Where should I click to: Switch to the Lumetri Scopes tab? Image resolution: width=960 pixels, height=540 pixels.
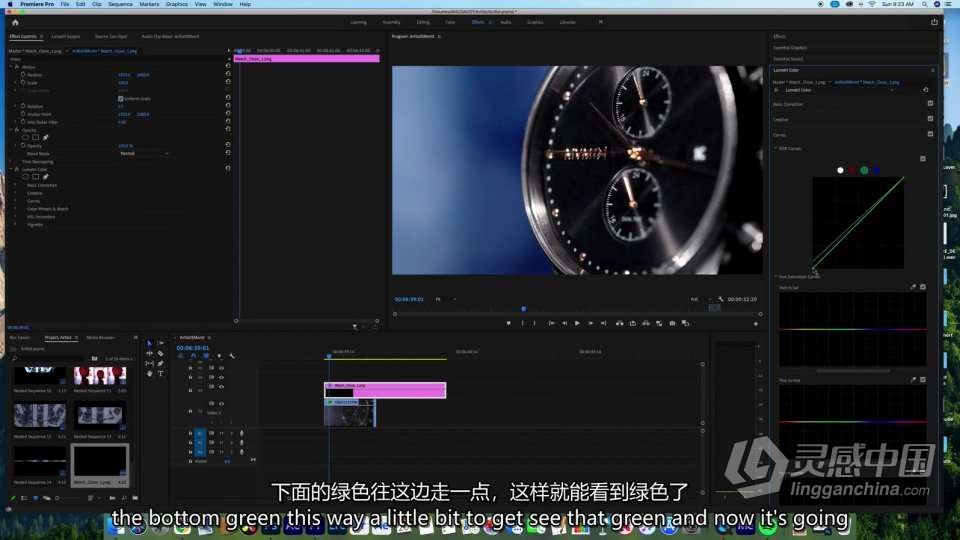66,37
